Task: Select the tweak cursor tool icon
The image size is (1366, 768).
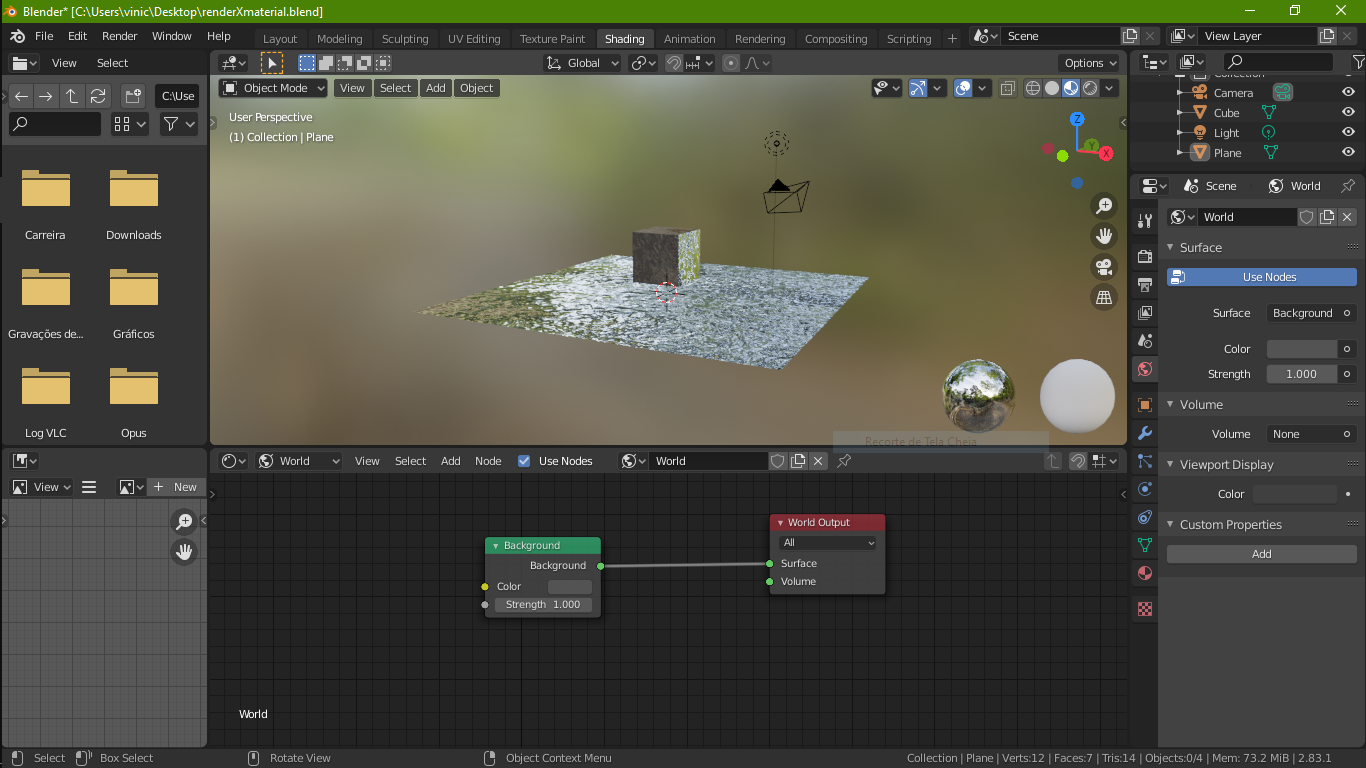Action: (272, 63)
